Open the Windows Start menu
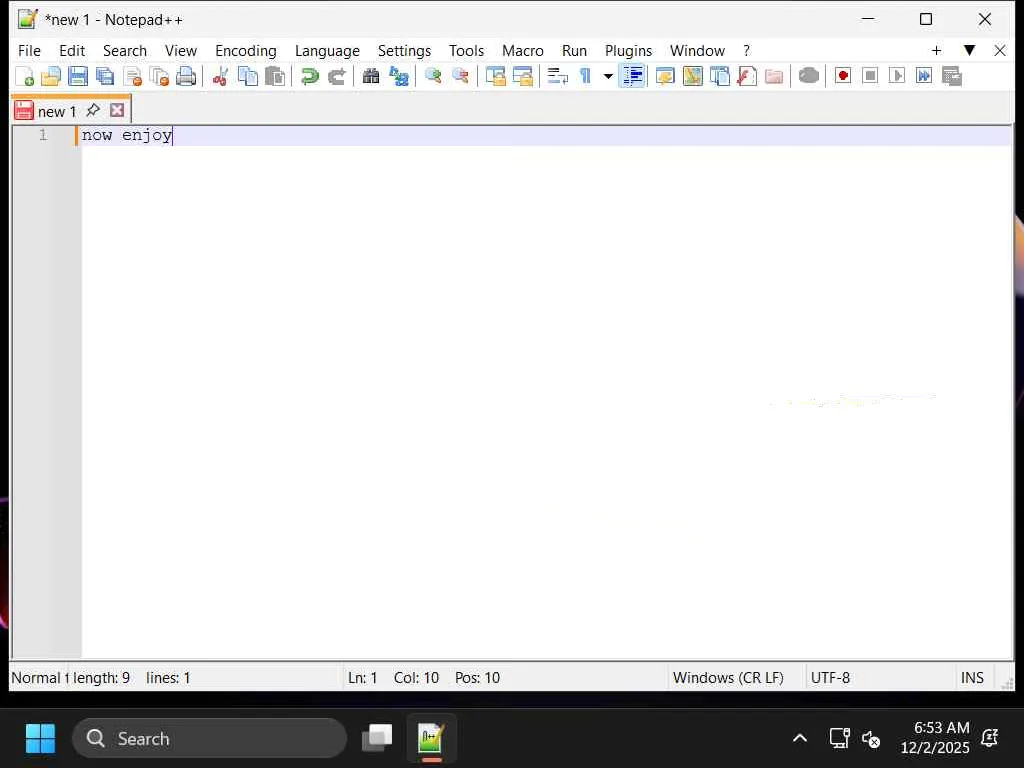Viewport: 1024px width, 768px height. click(x=40, y=739)
